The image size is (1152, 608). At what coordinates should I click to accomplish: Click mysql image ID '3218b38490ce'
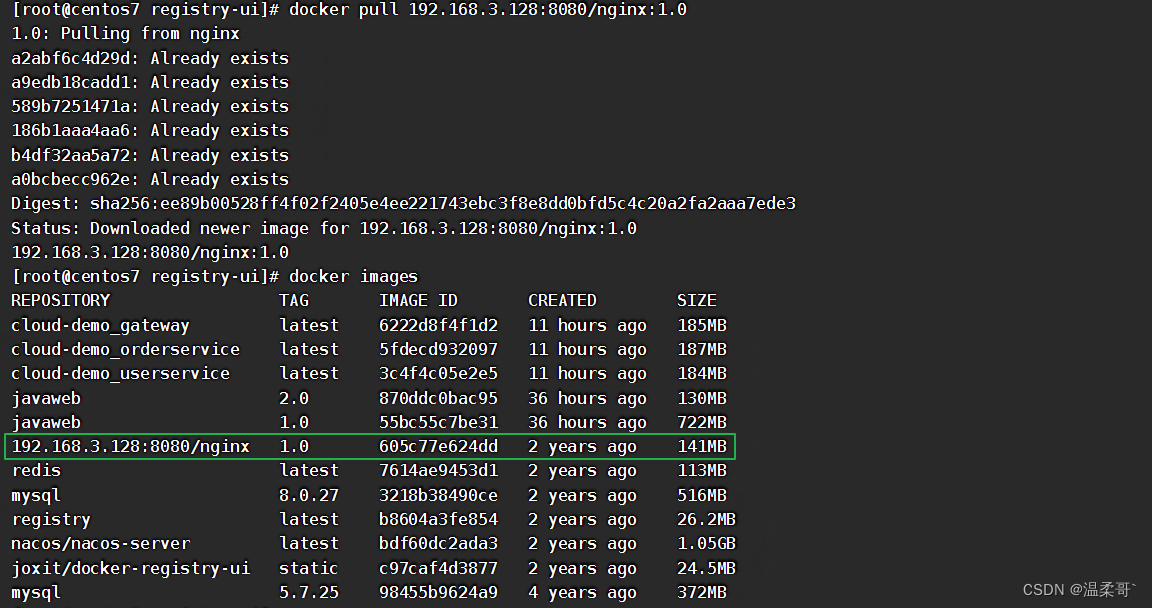[439, 495]
